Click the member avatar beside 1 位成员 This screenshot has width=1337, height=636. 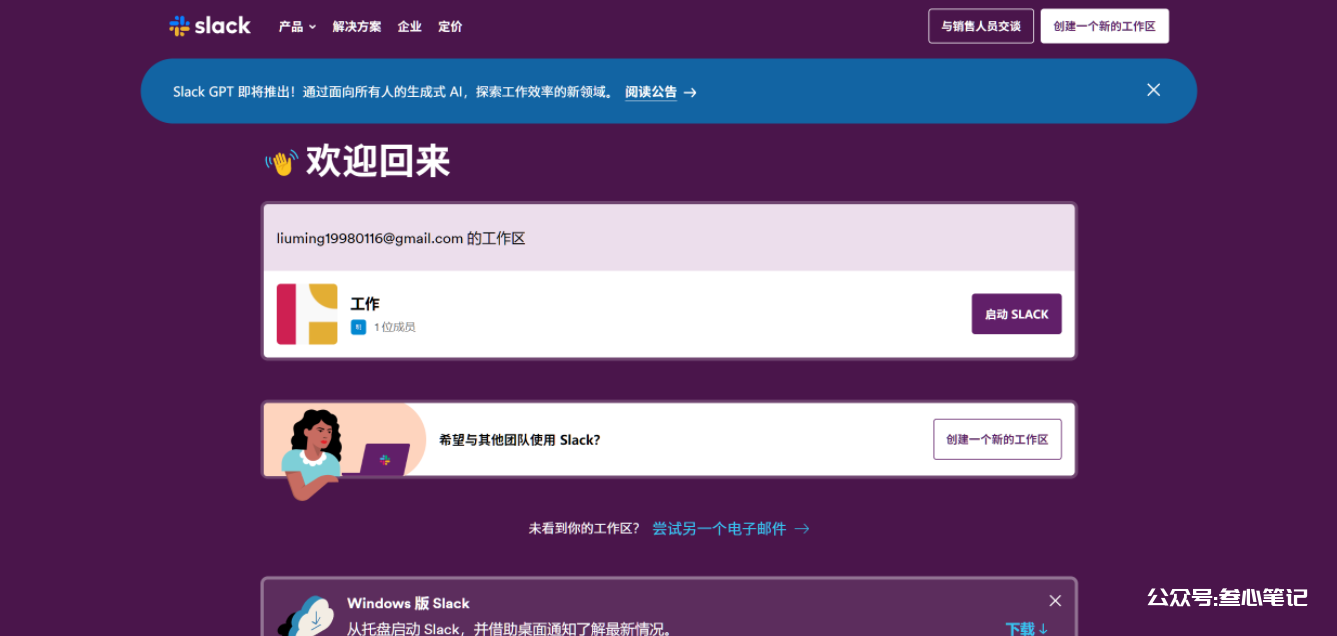(358, 327)
